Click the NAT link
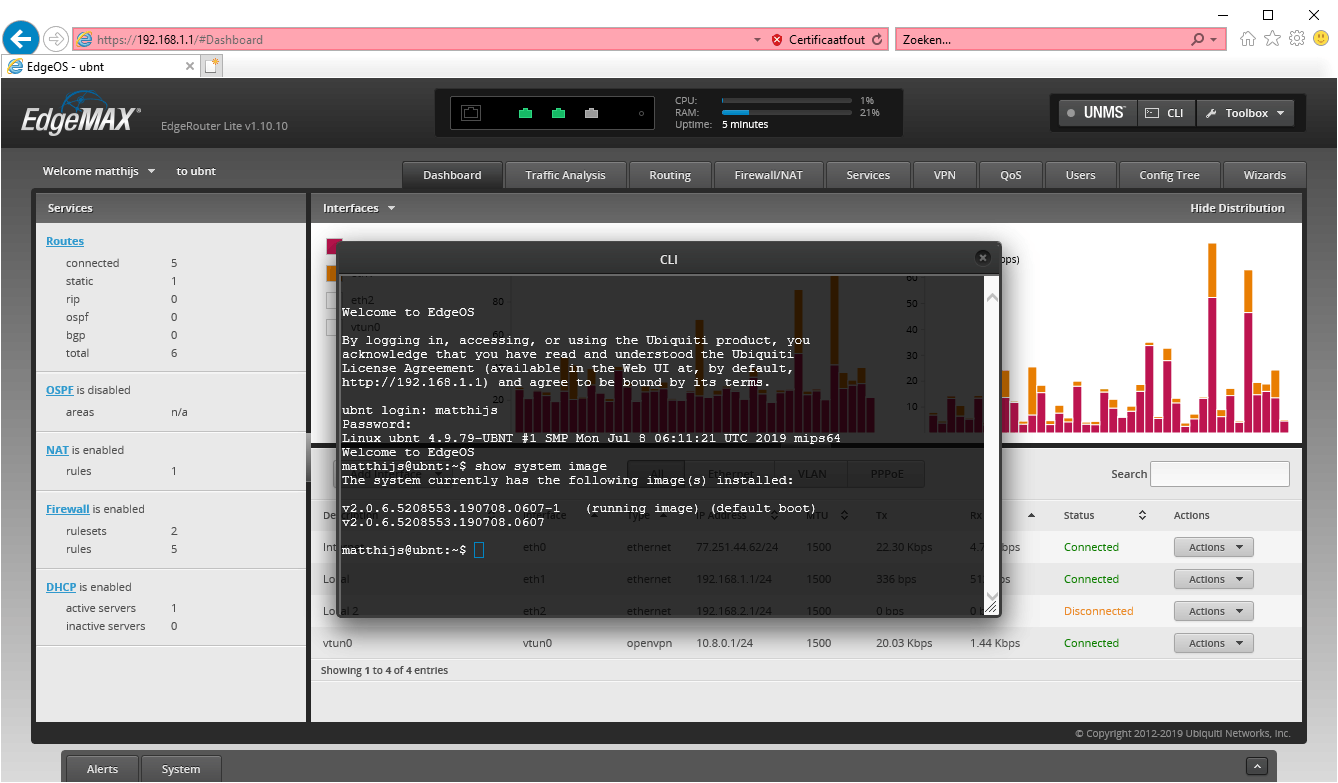1338x783 pixels. [x=57, y=450]
